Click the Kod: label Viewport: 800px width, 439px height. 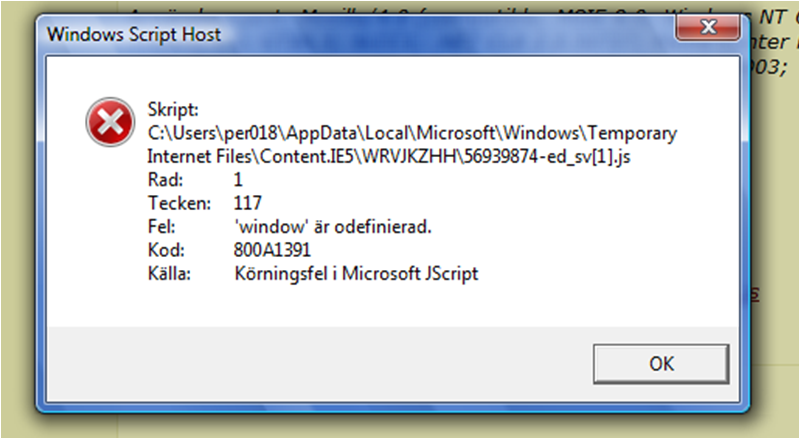click(x=166, y=250)
